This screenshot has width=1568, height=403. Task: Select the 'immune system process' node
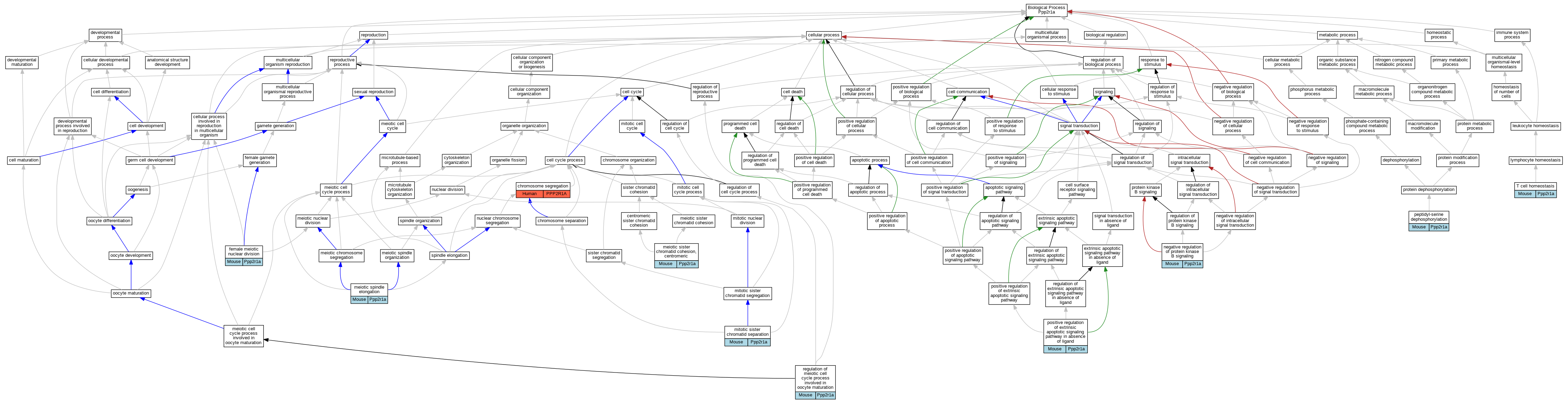pyautogui.click(x=1512, y=35)
